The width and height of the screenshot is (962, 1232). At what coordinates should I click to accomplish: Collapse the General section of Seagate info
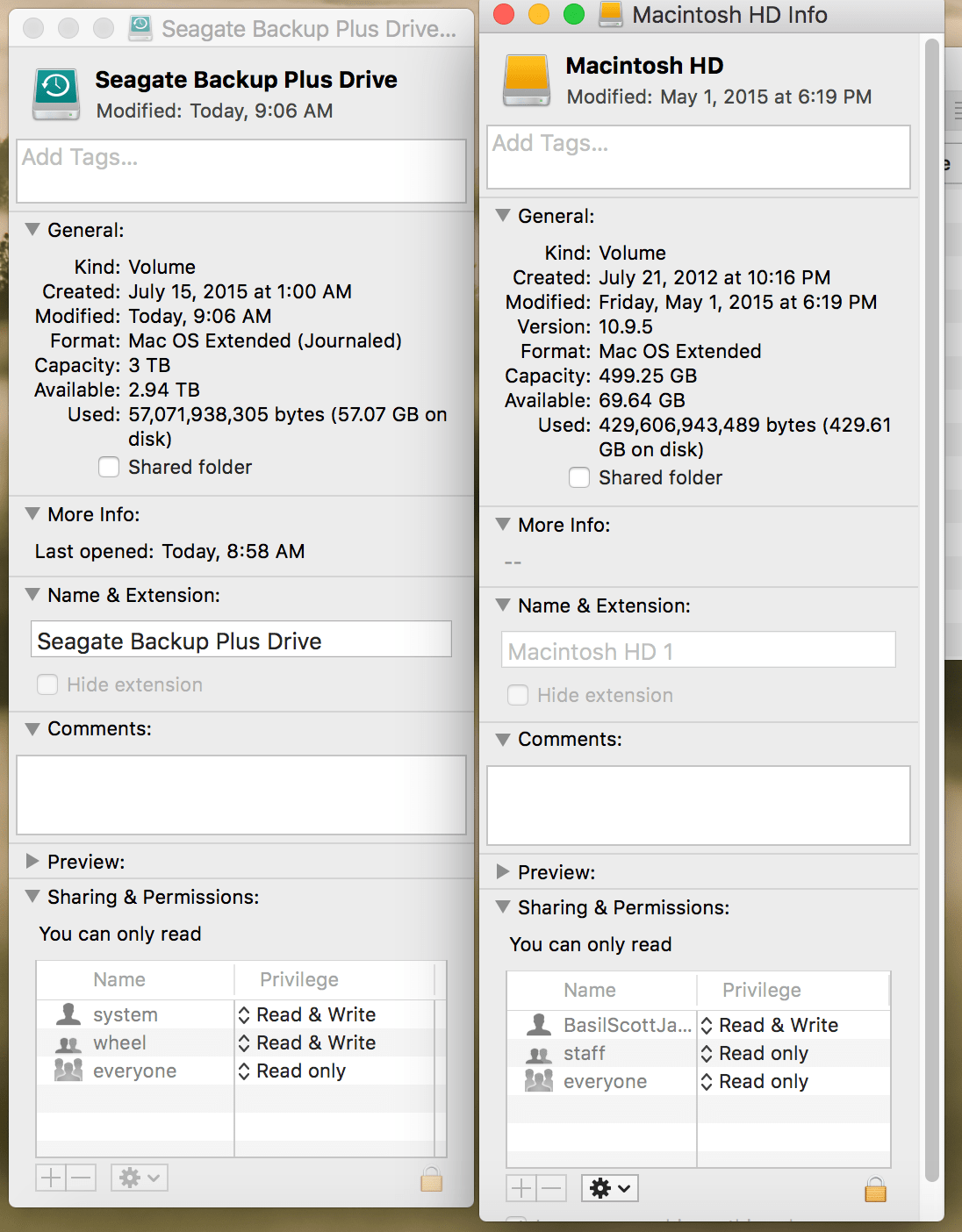click(x=32, y=229)
